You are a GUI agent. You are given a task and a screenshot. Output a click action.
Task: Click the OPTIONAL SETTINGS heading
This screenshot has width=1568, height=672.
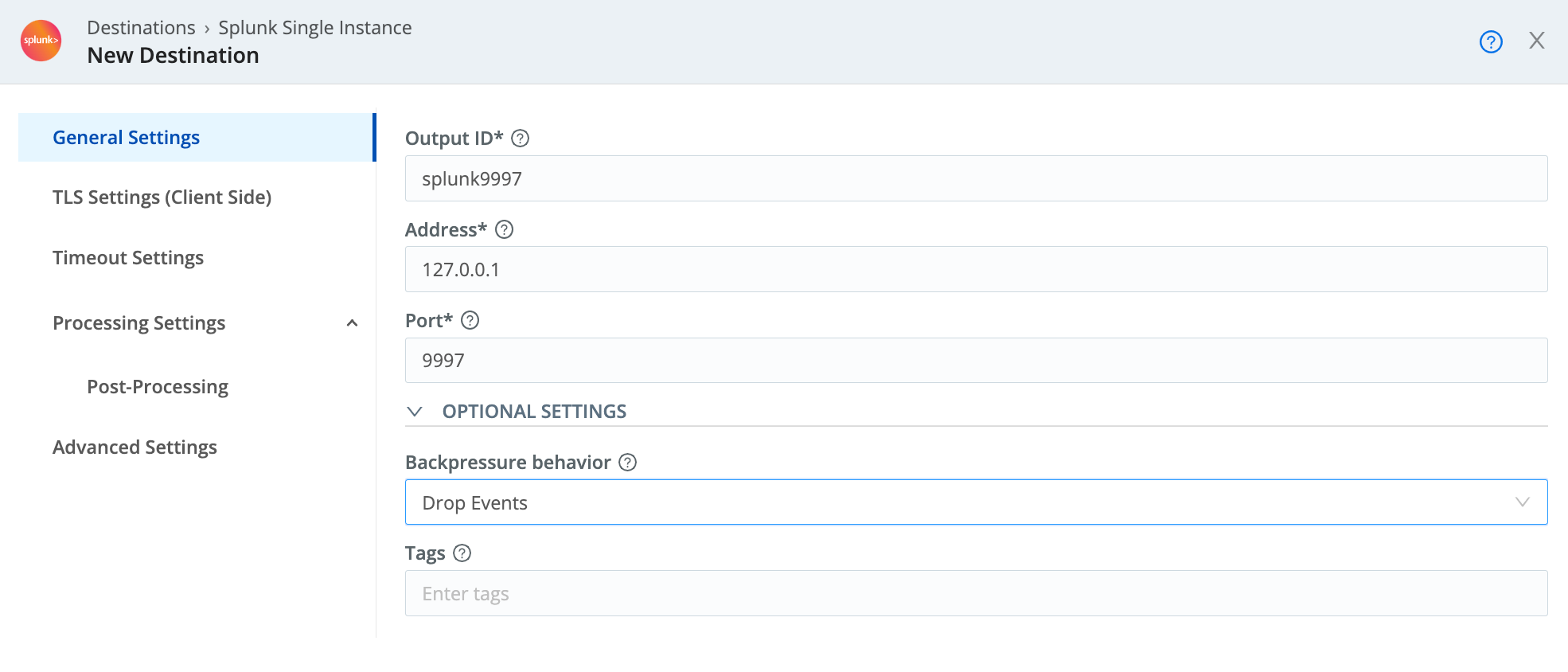(x=534, y=412)
